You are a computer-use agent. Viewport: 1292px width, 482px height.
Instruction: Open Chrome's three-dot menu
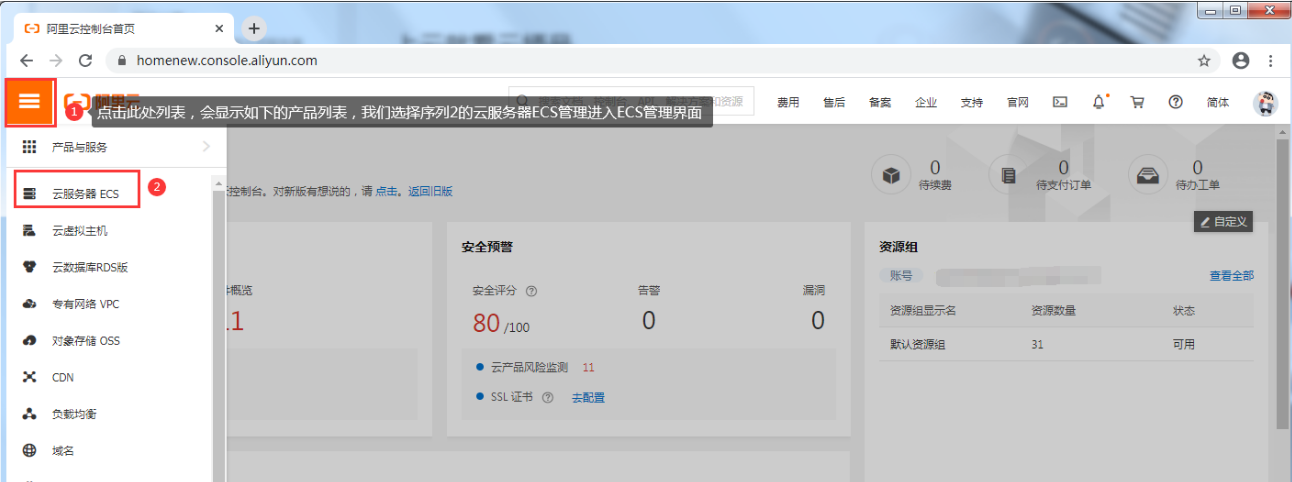tap(1270, 60)
